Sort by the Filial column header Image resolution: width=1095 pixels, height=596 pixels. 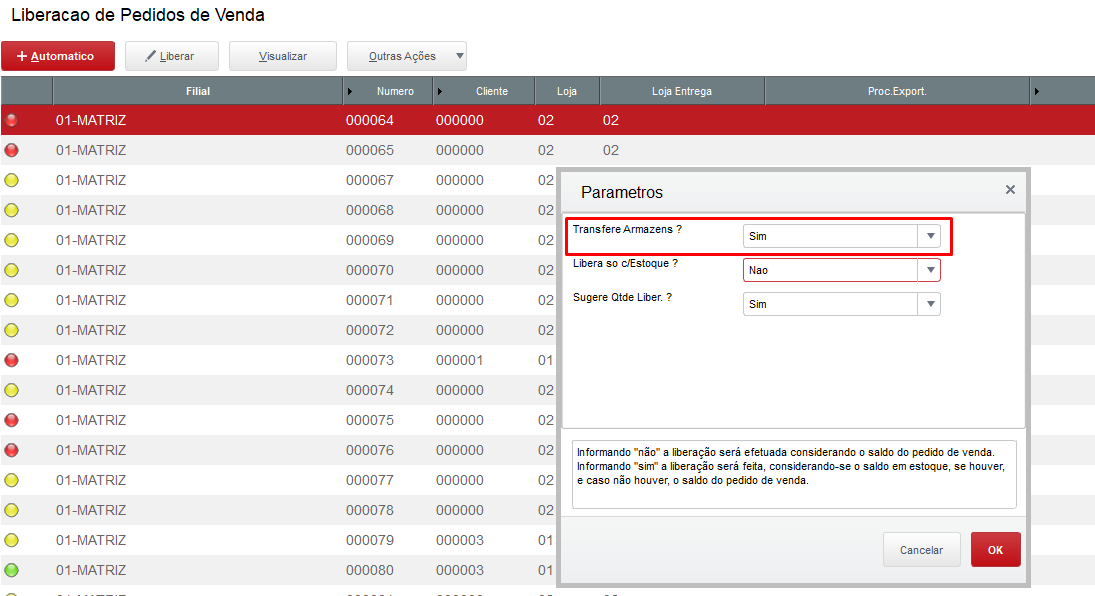click(198, 91)
